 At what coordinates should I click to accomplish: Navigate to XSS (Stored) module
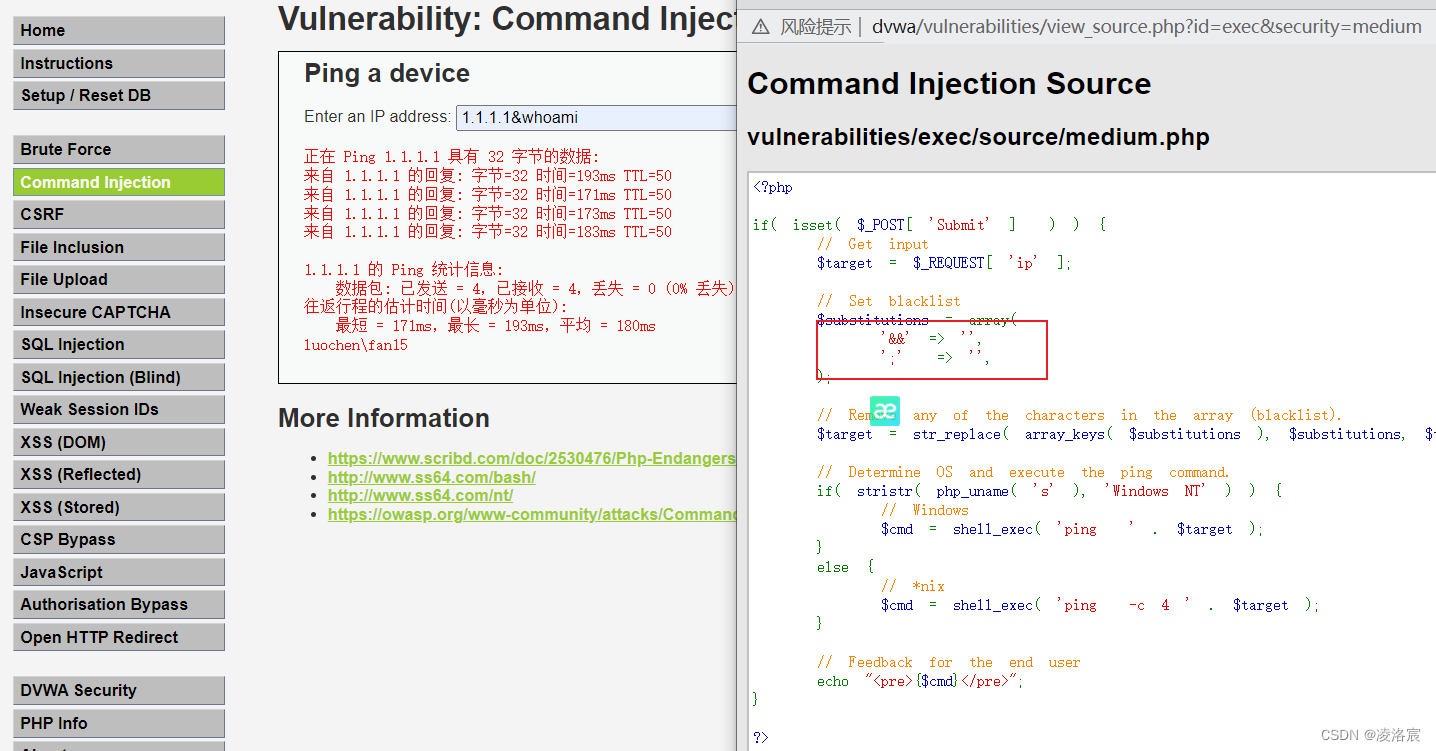[118, 507]
